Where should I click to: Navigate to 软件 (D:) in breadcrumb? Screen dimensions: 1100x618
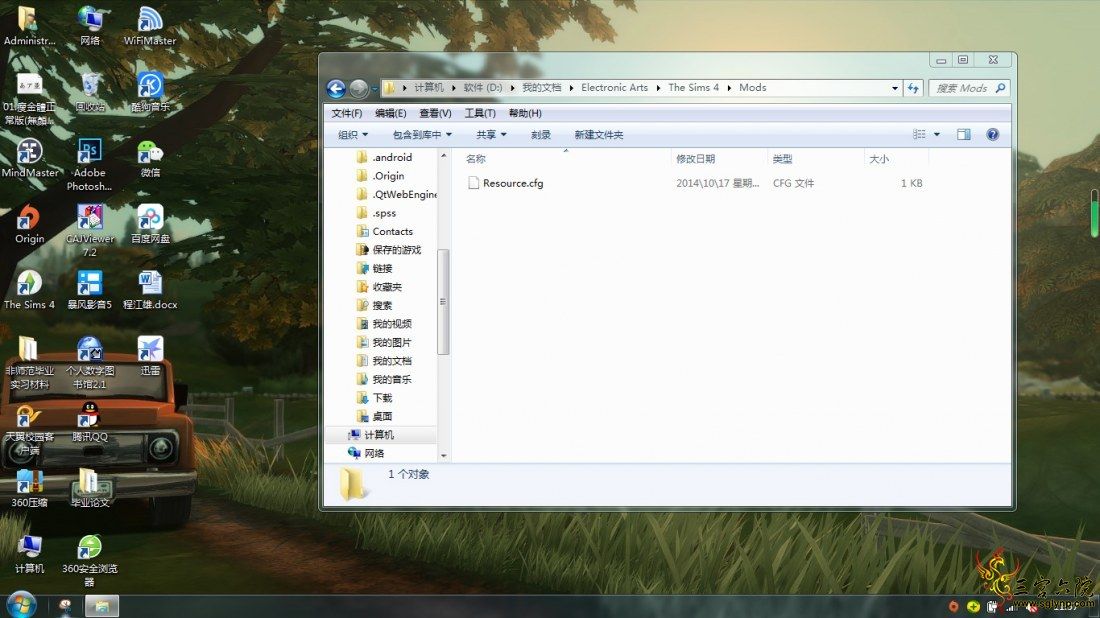(x=483, y=88)
